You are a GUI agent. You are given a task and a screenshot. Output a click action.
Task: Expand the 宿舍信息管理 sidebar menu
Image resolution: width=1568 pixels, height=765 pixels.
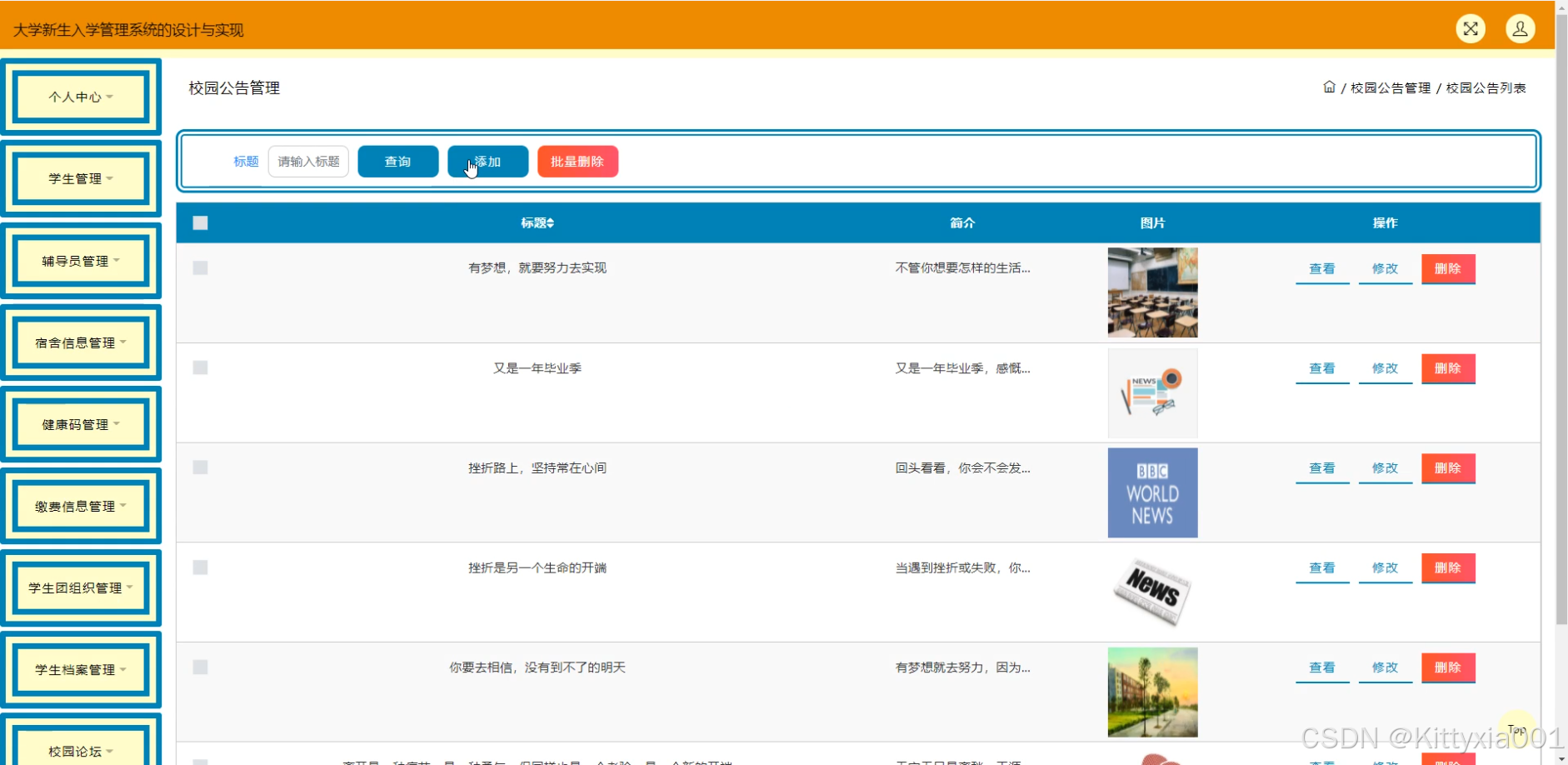click(81, 342)
